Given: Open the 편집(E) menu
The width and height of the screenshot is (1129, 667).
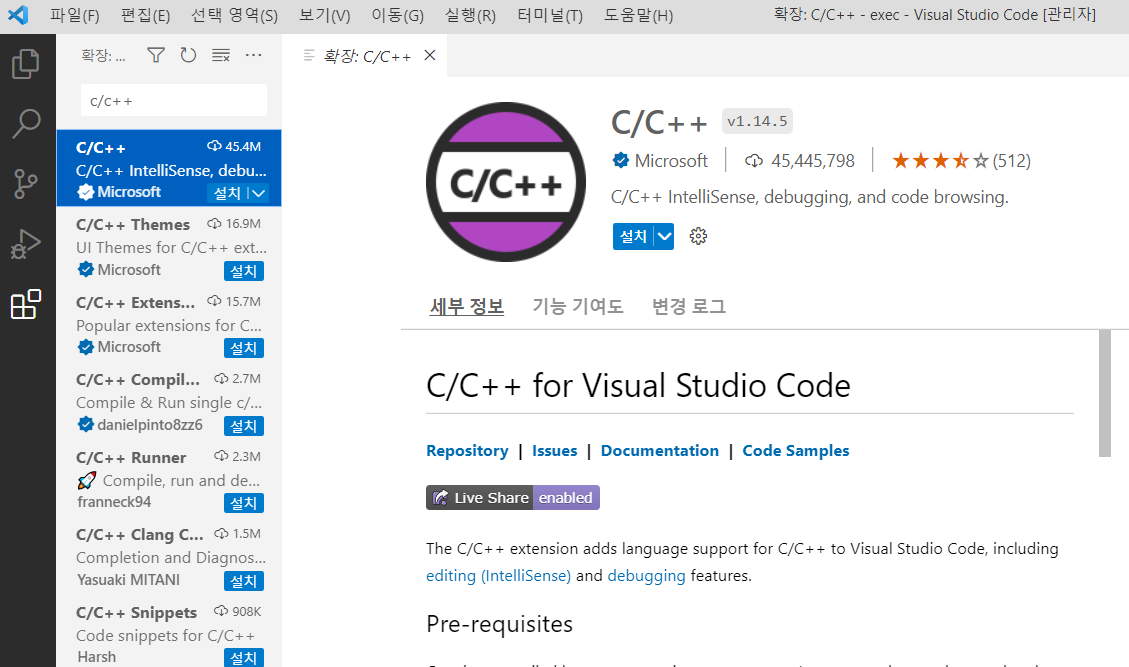Looking at the screenshot, I should pyautogui.click(x=145, y=15).
